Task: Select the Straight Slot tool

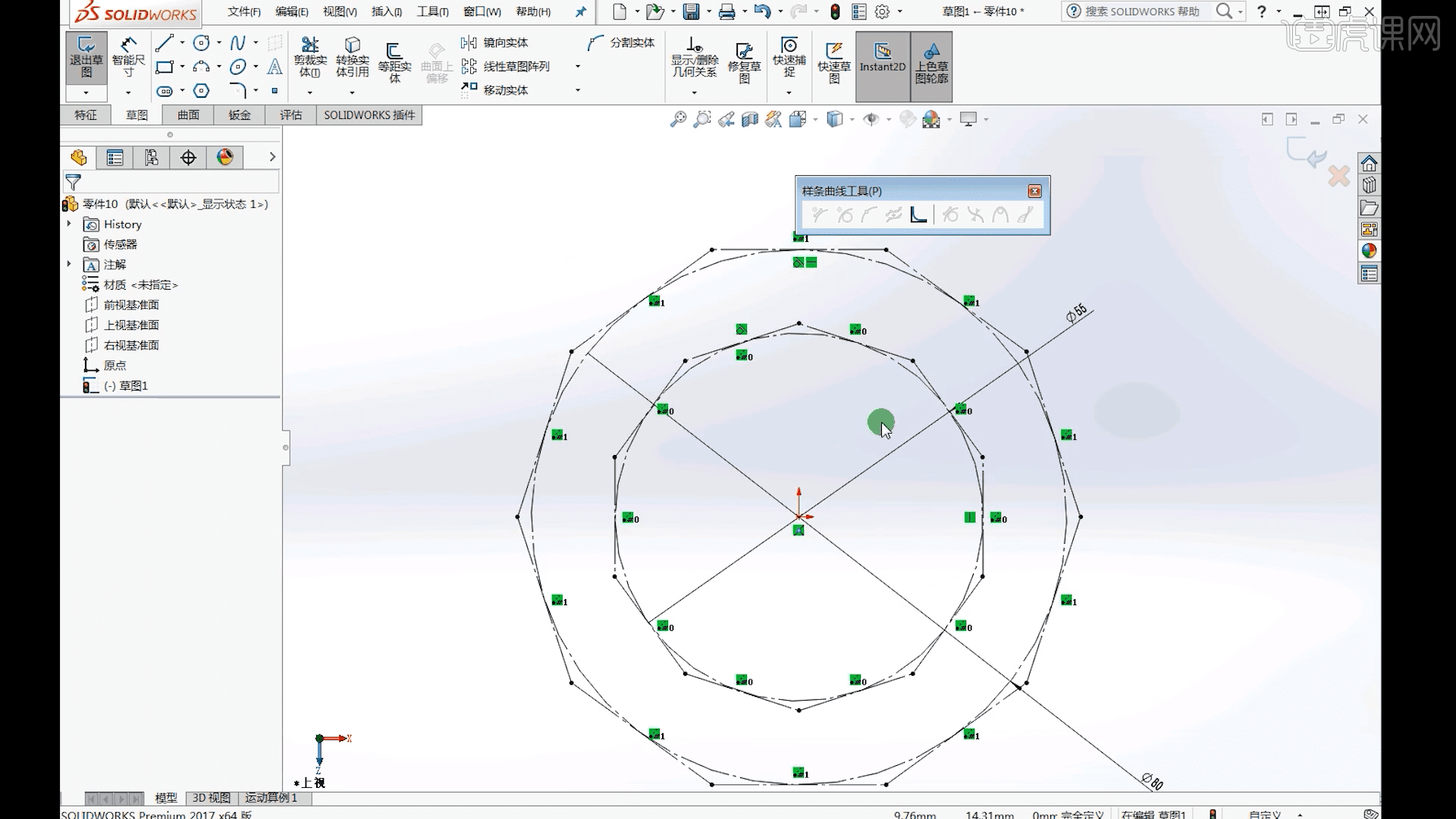Action: pos(165,91)
